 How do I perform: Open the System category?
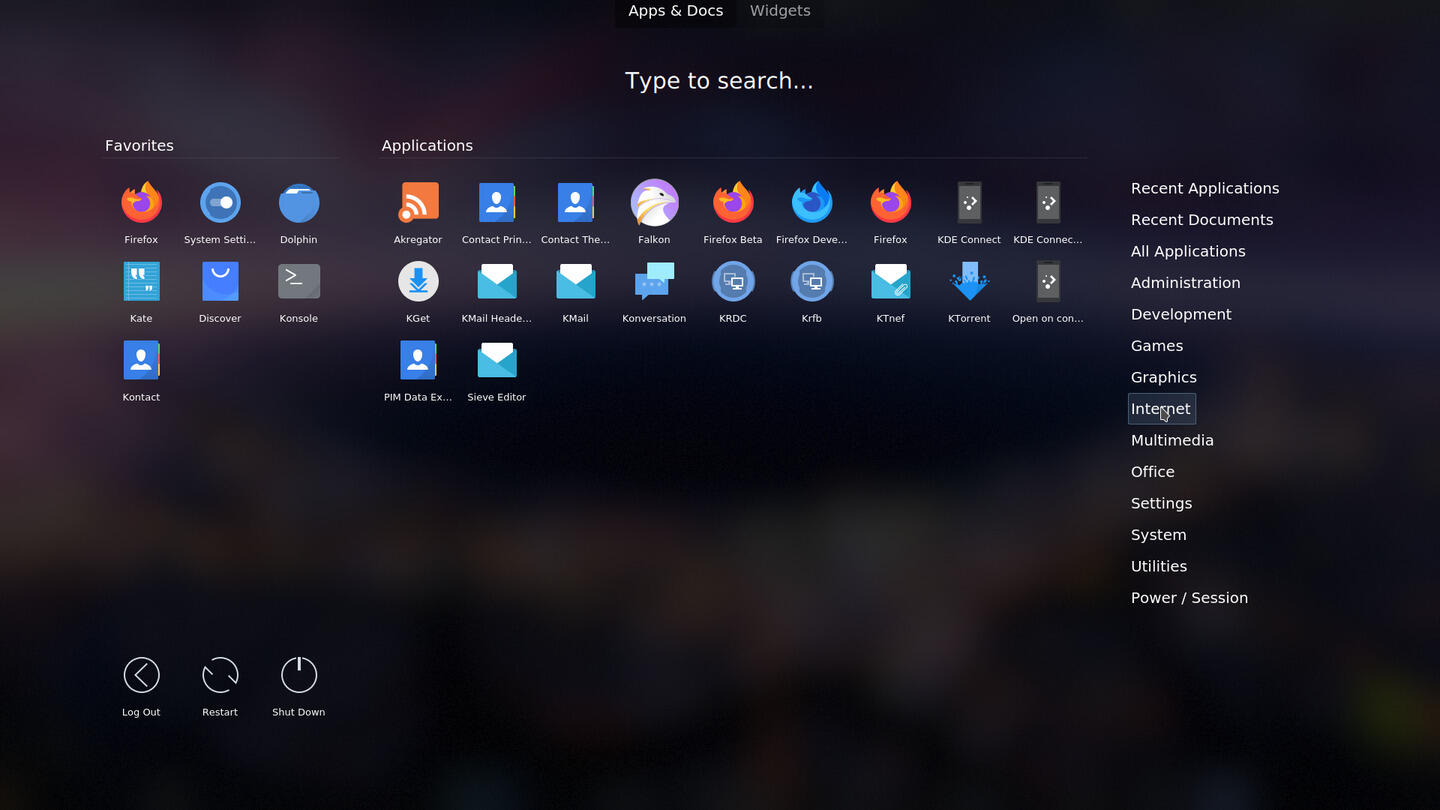[1159, 535]
